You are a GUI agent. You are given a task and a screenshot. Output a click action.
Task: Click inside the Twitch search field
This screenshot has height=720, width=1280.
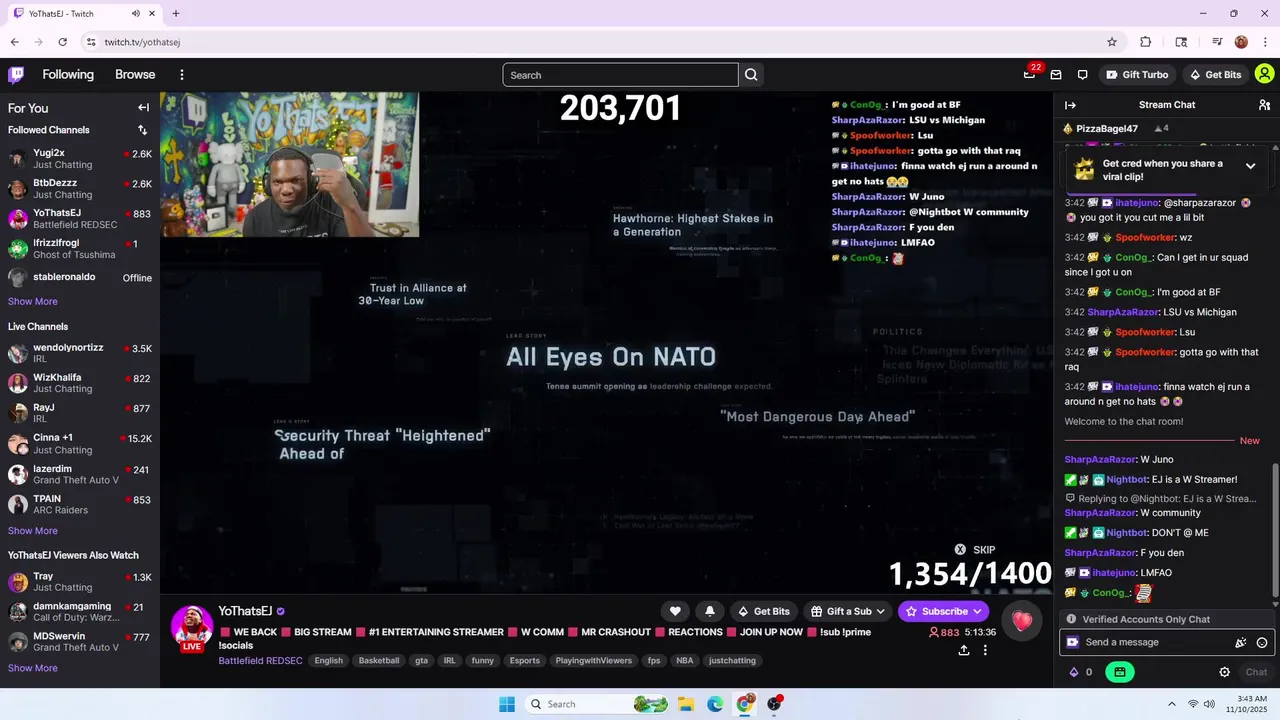620,75
